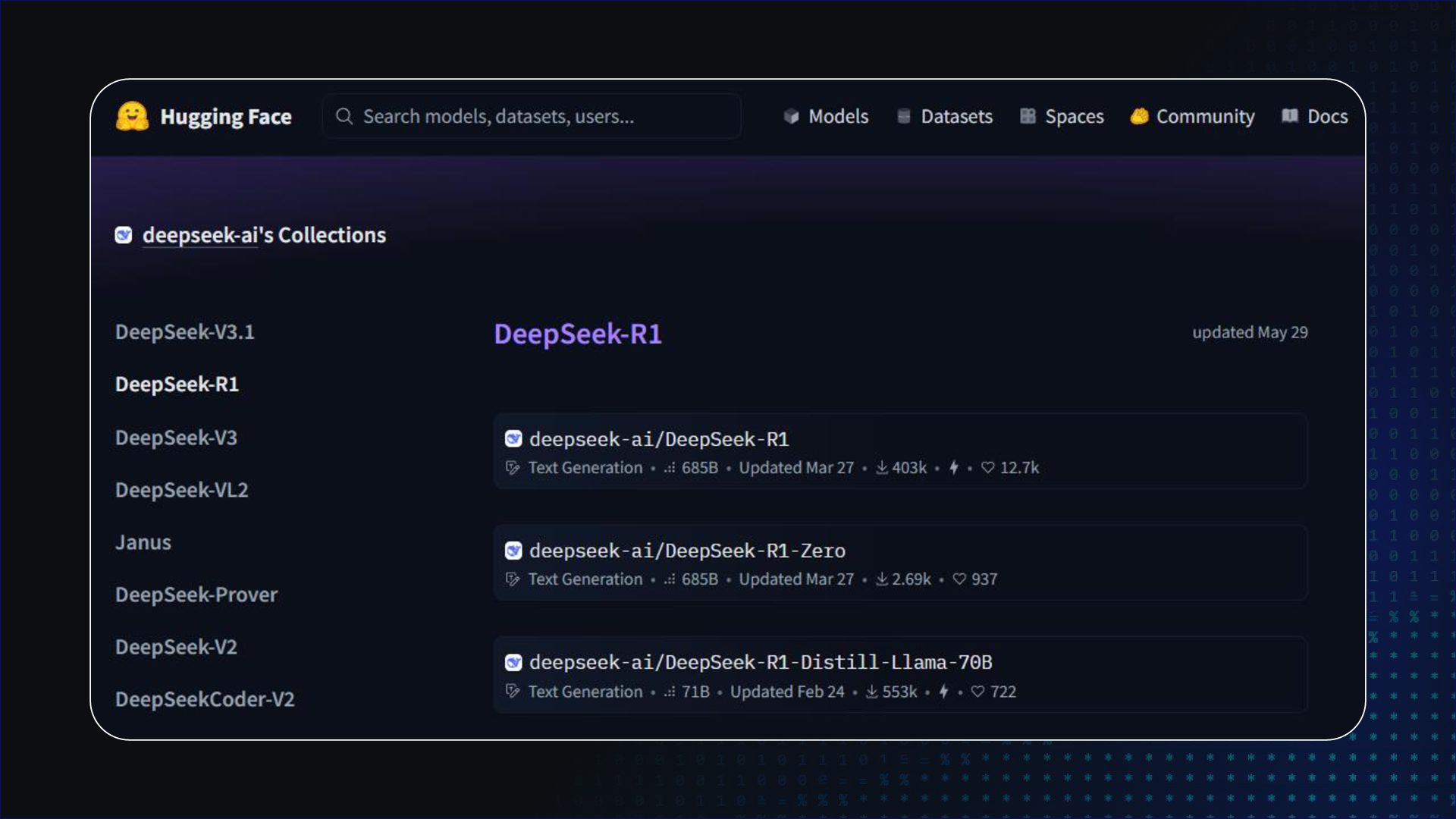Viewport: 1456px width, 819px height.
Task: Click 'Updated Mar 27' on the DeepSeek-R1 card
Action: coord(796,468)
